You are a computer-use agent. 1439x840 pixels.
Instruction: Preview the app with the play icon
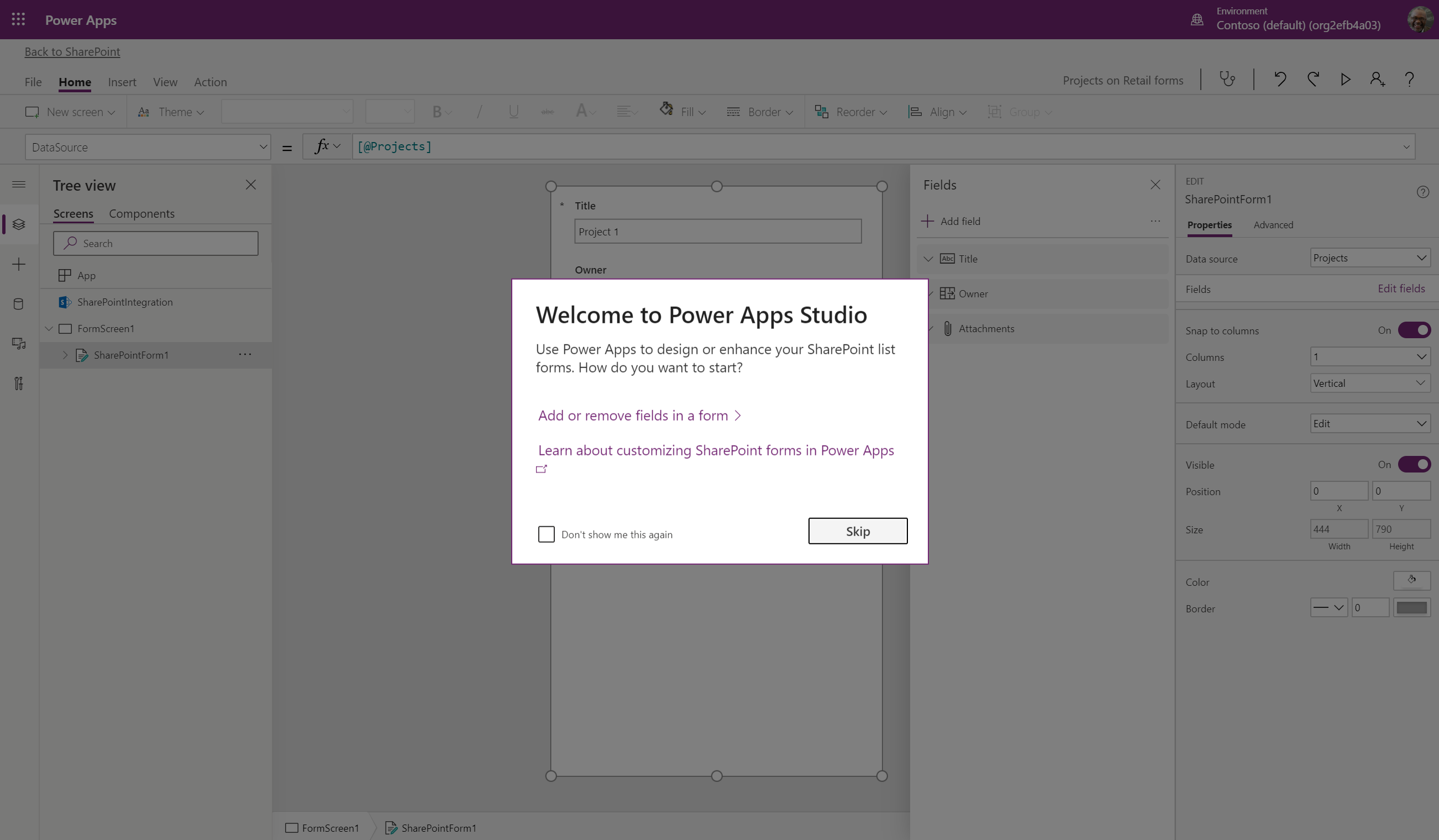click(x=1346, y=80)
